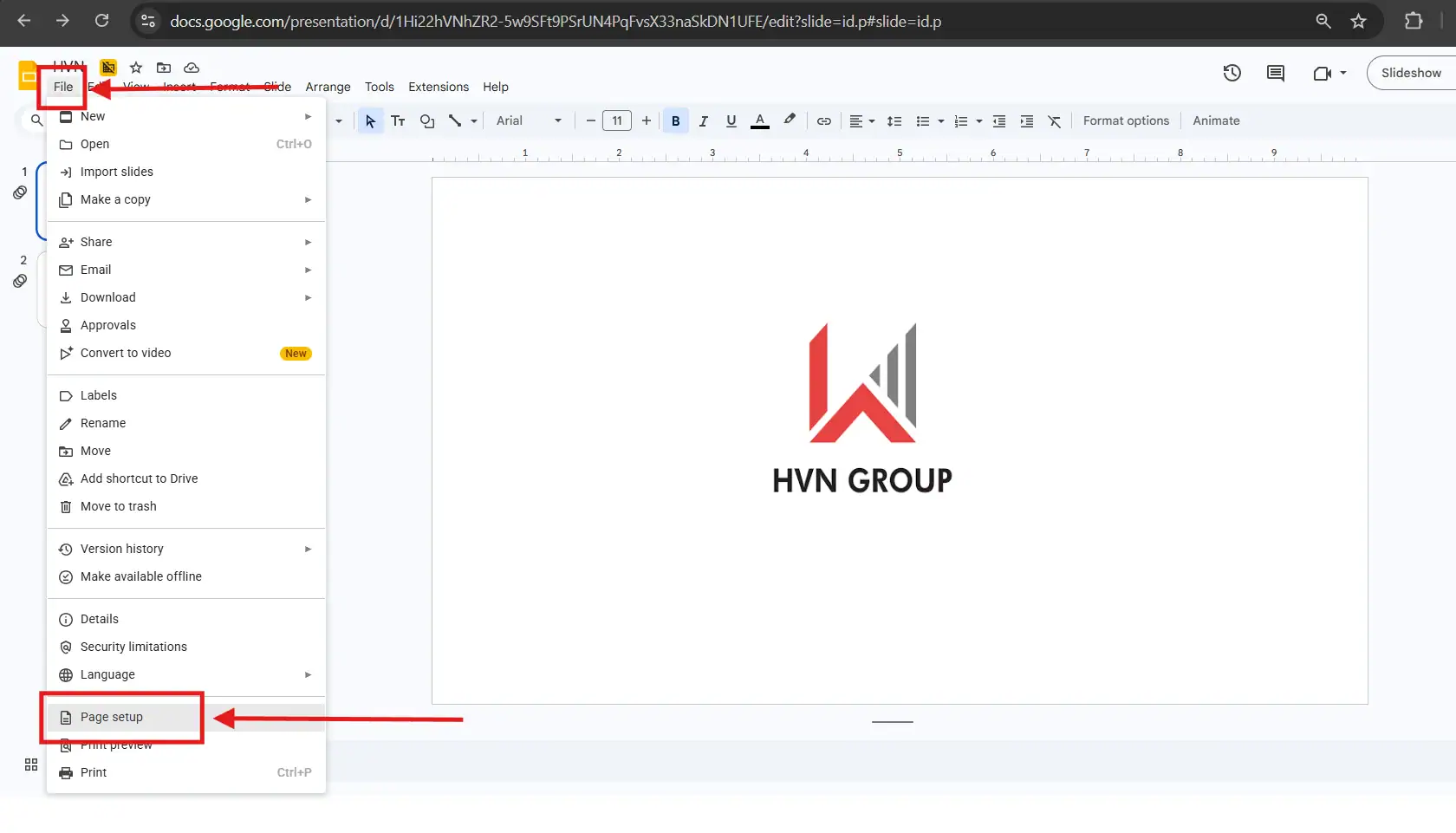The image size is (1456, 833).
Task: Select Convert to video
Action: (x=186, y=353)
